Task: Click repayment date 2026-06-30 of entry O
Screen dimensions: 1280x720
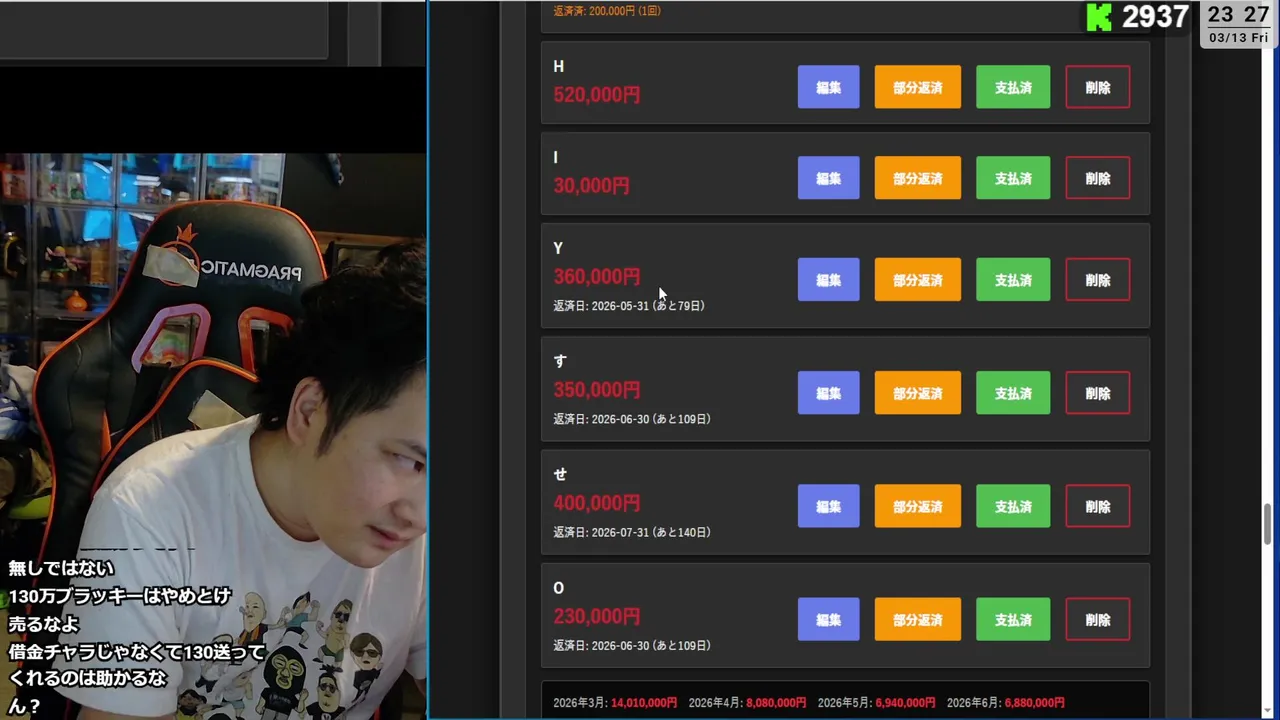Action: (x=632, y=645)
